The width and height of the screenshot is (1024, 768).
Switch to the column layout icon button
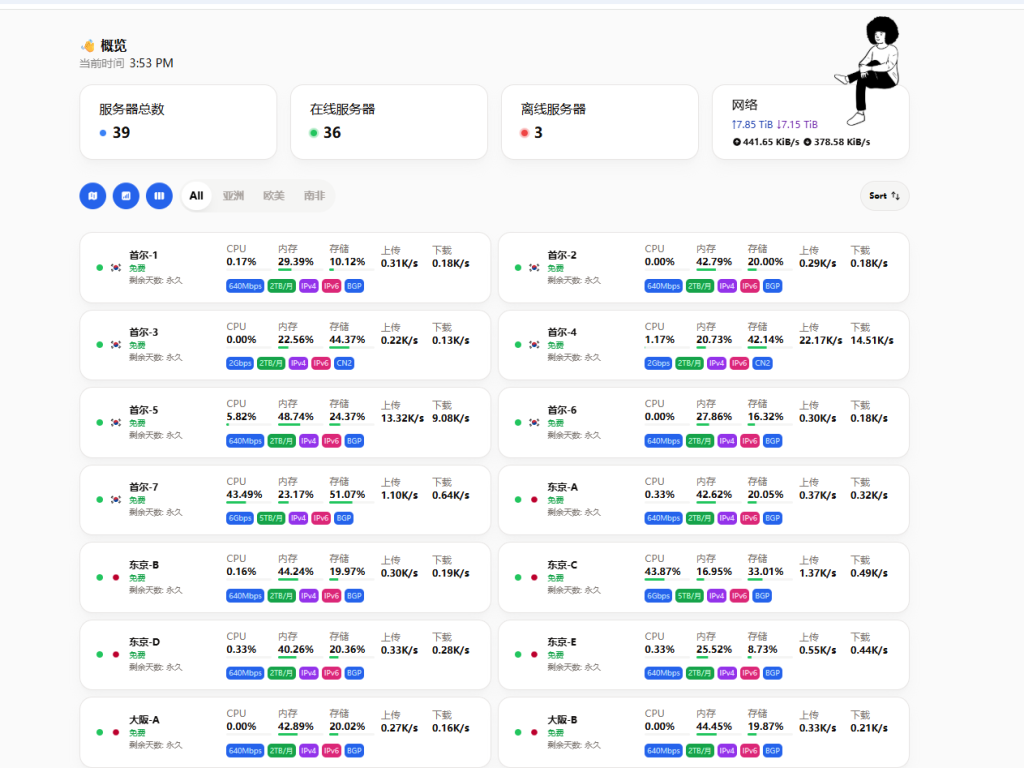click(x=159, y=196)
